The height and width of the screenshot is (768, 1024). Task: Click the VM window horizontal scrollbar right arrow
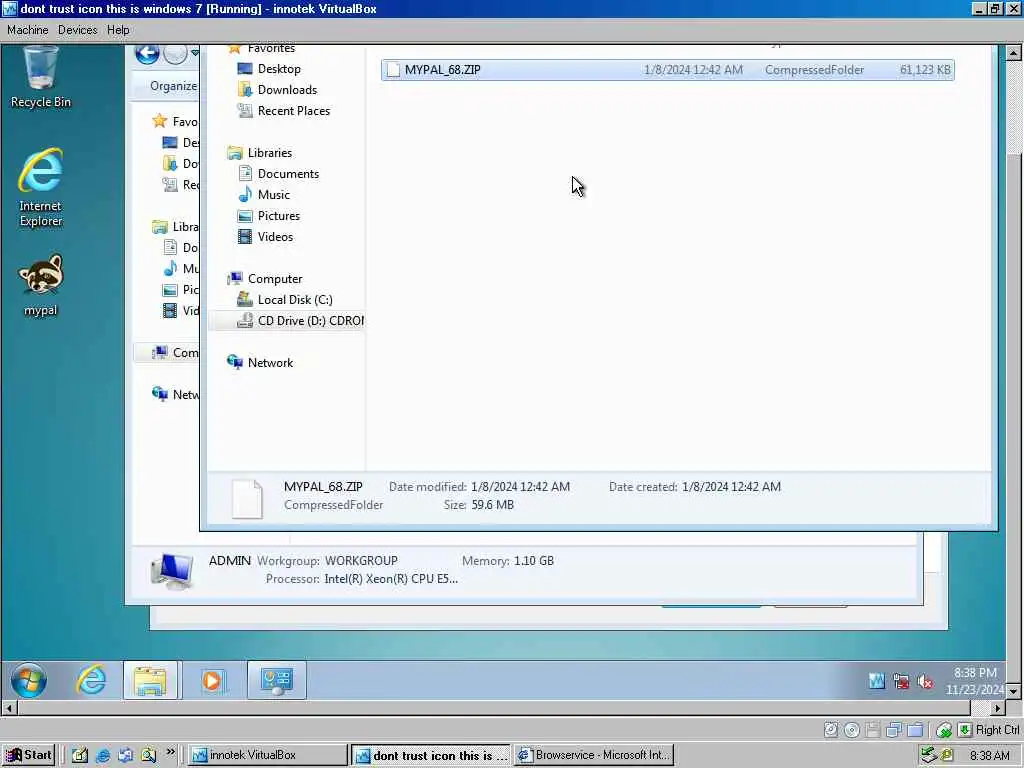[997, 708]
